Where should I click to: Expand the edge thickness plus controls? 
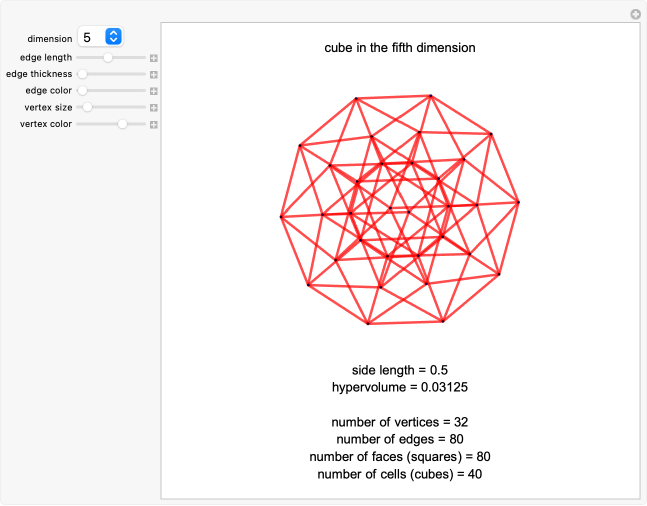point(154,74)
